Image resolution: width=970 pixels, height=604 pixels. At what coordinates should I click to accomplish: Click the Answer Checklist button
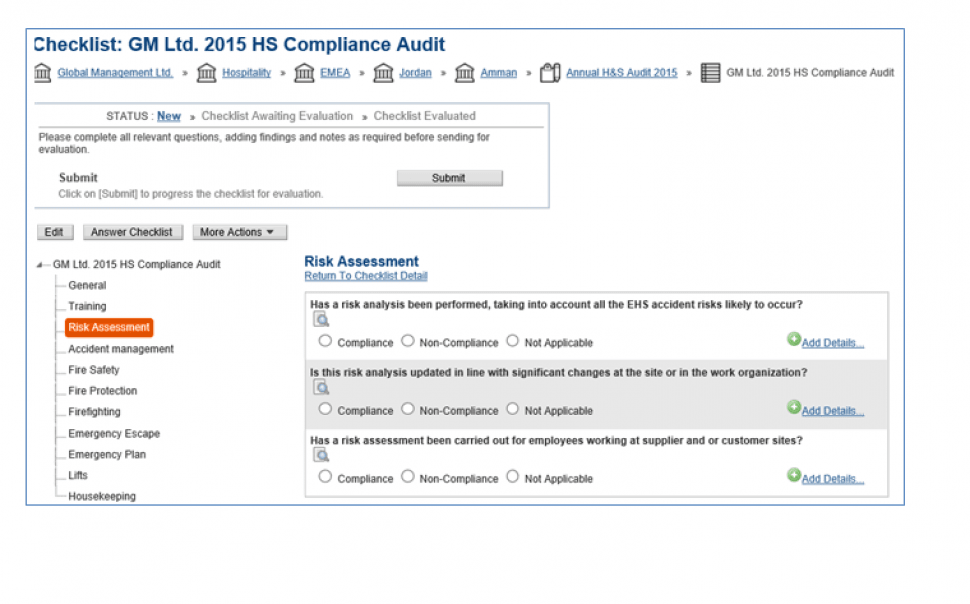pos(132,232)
